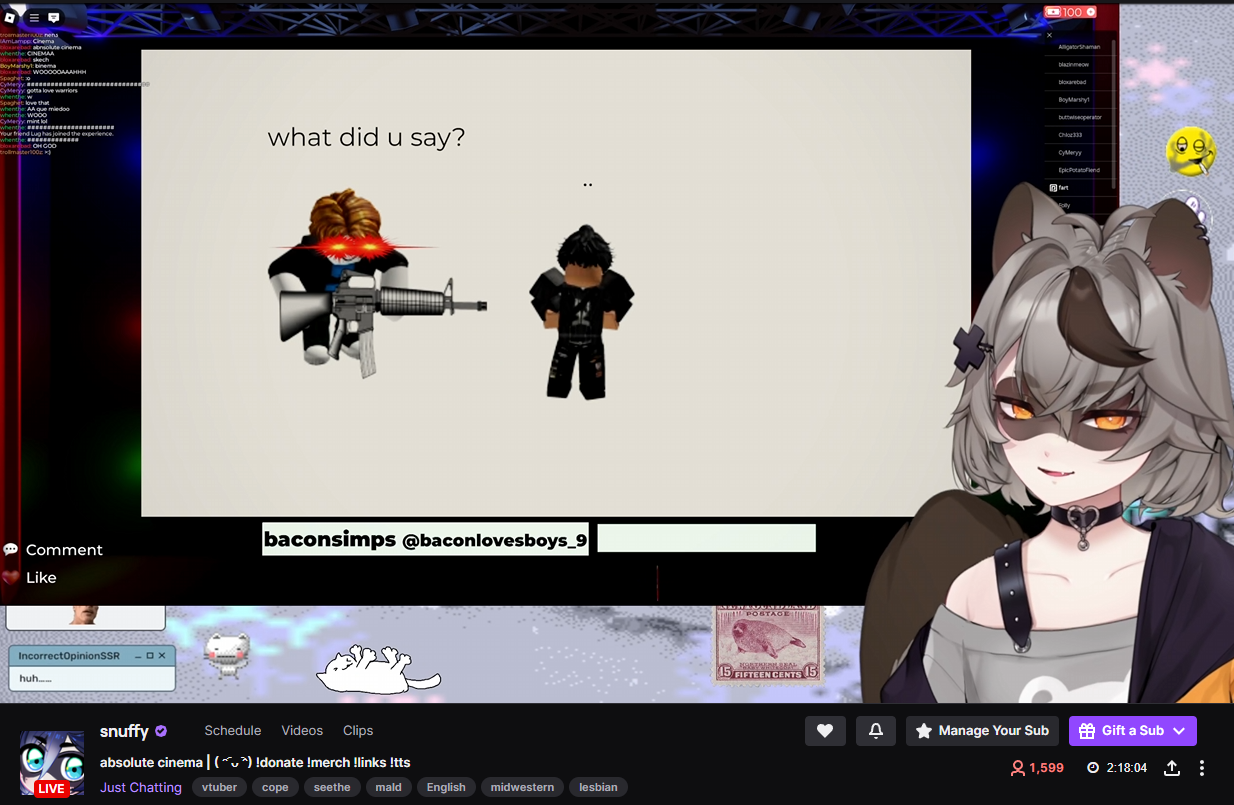Close the Roblox player list with the X

click(1049, 35)
